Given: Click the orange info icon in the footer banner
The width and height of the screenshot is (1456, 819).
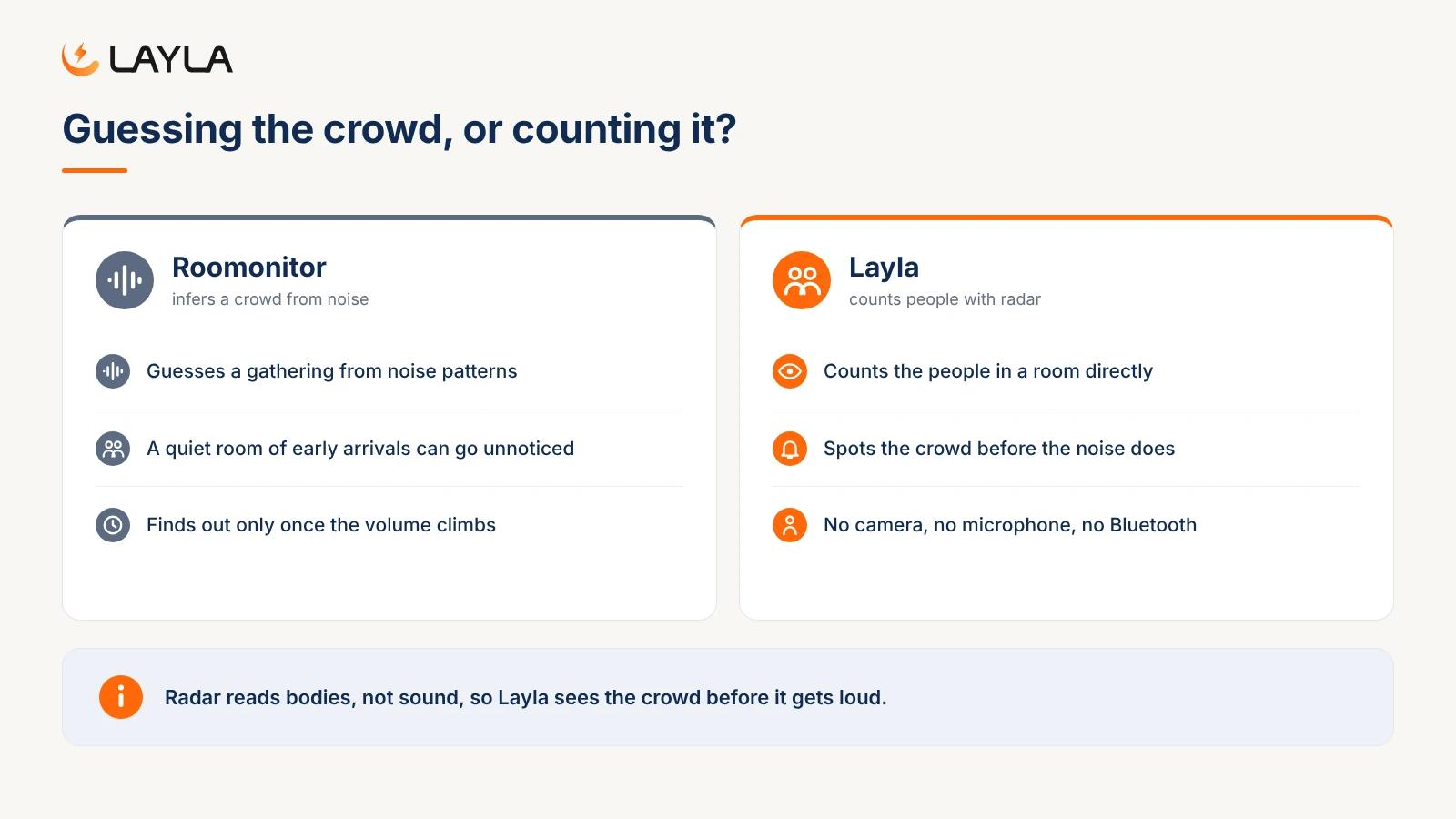Looking at the screenshot, I should coord(121,697).
